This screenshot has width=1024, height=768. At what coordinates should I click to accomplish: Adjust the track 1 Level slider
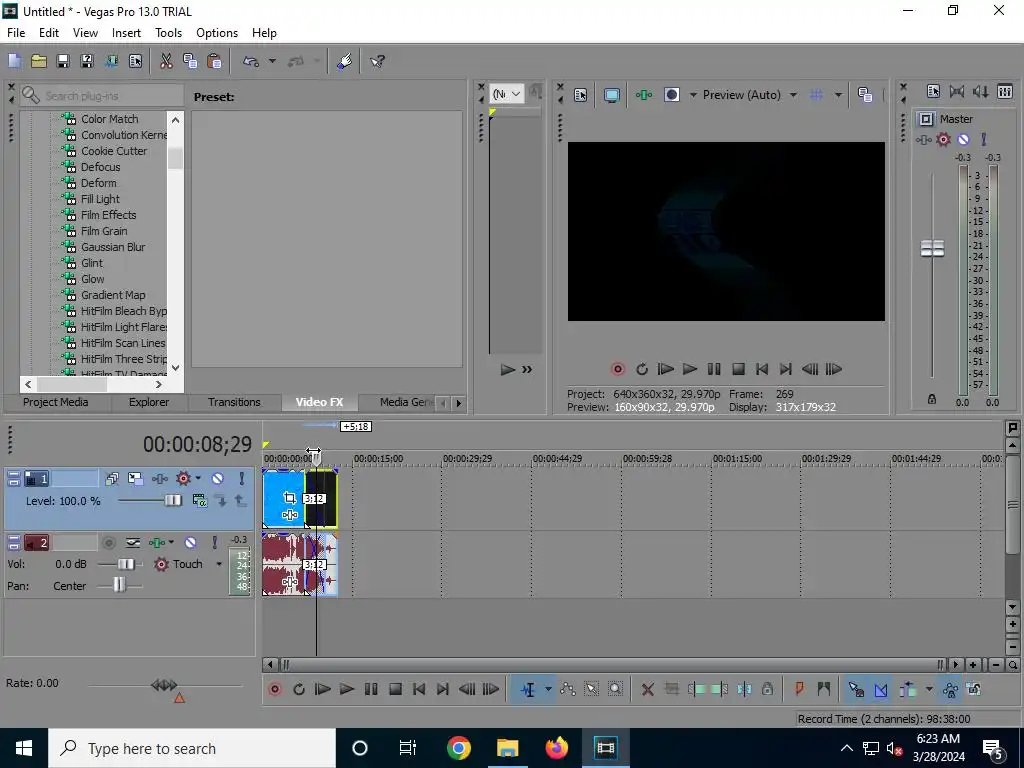pyautogui.click(x=172, y=501)
